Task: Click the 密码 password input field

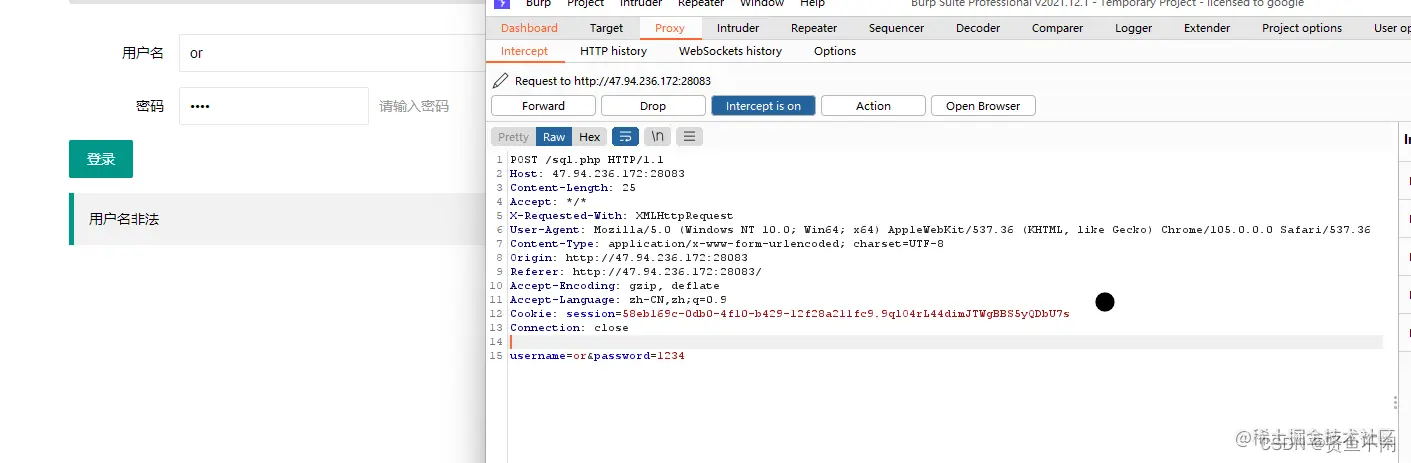Action: coord(274,106)
